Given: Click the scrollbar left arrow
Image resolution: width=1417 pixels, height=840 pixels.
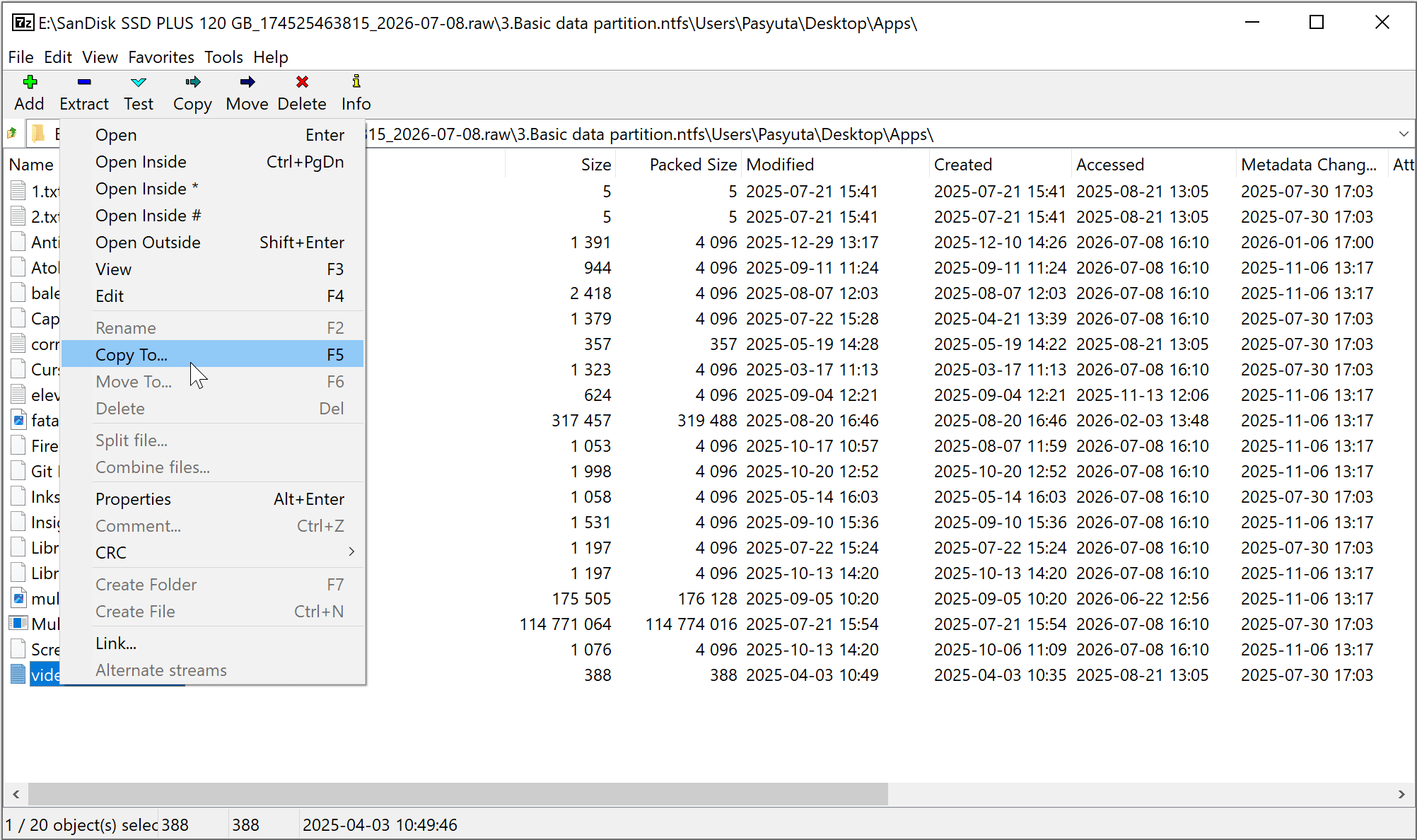Looking at the screenshot, I should click(16, 793).
